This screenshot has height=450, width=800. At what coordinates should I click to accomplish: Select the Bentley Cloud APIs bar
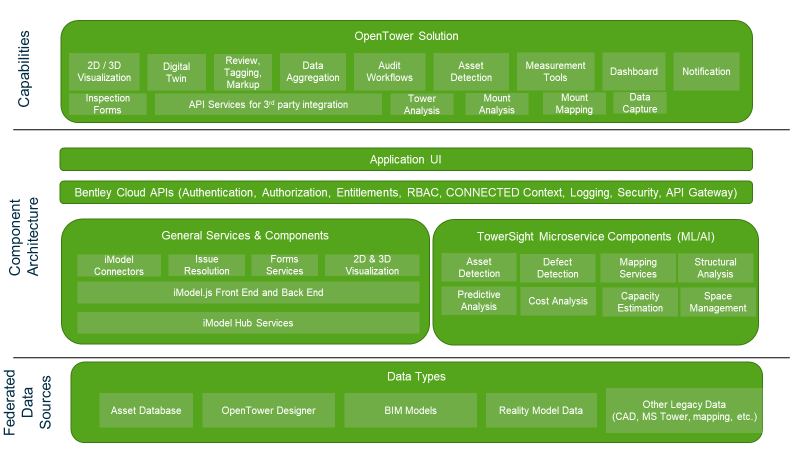pyautogui.click(x=406, y=192)
